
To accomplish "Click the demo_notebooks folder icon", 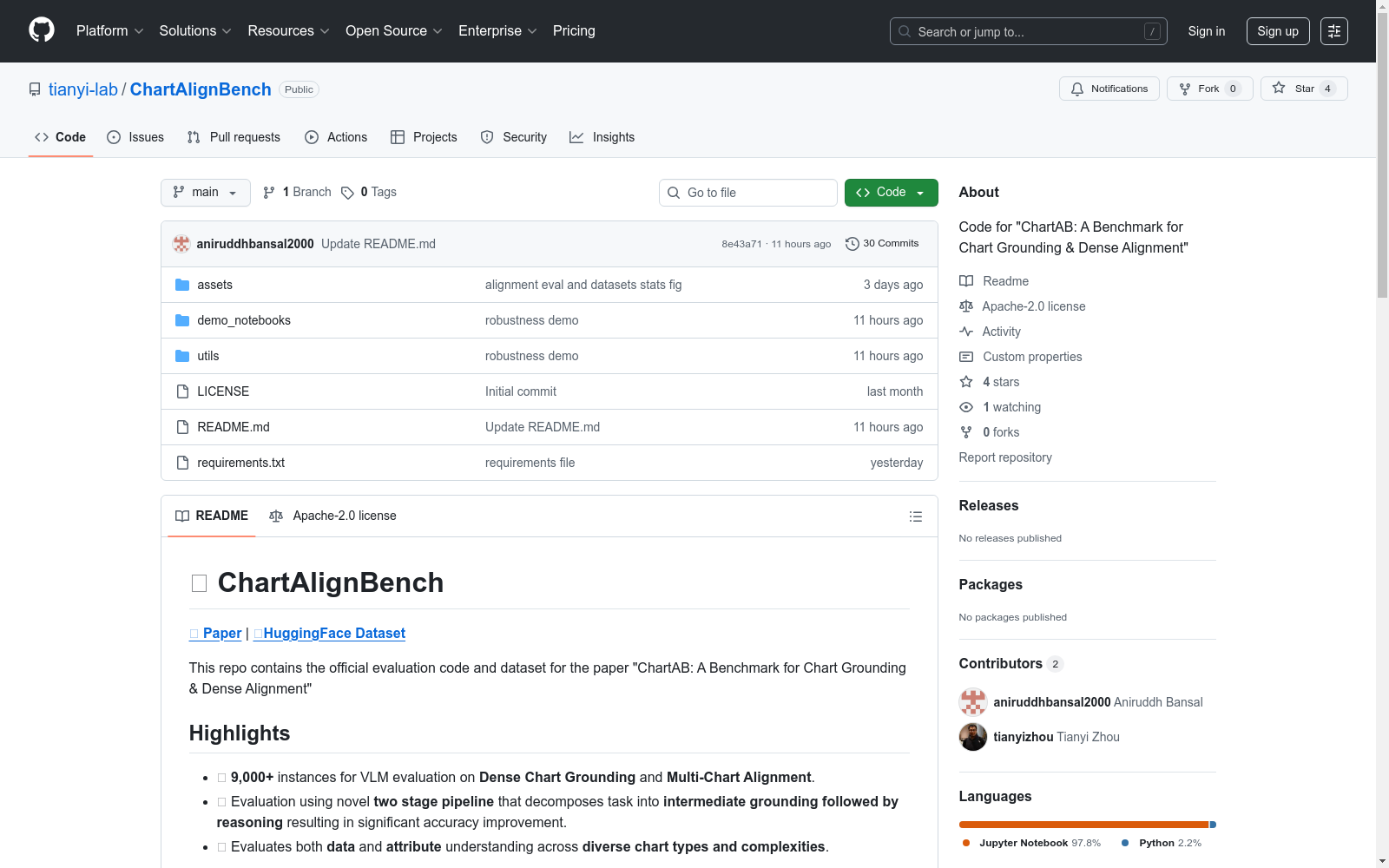I will (182, 320).
